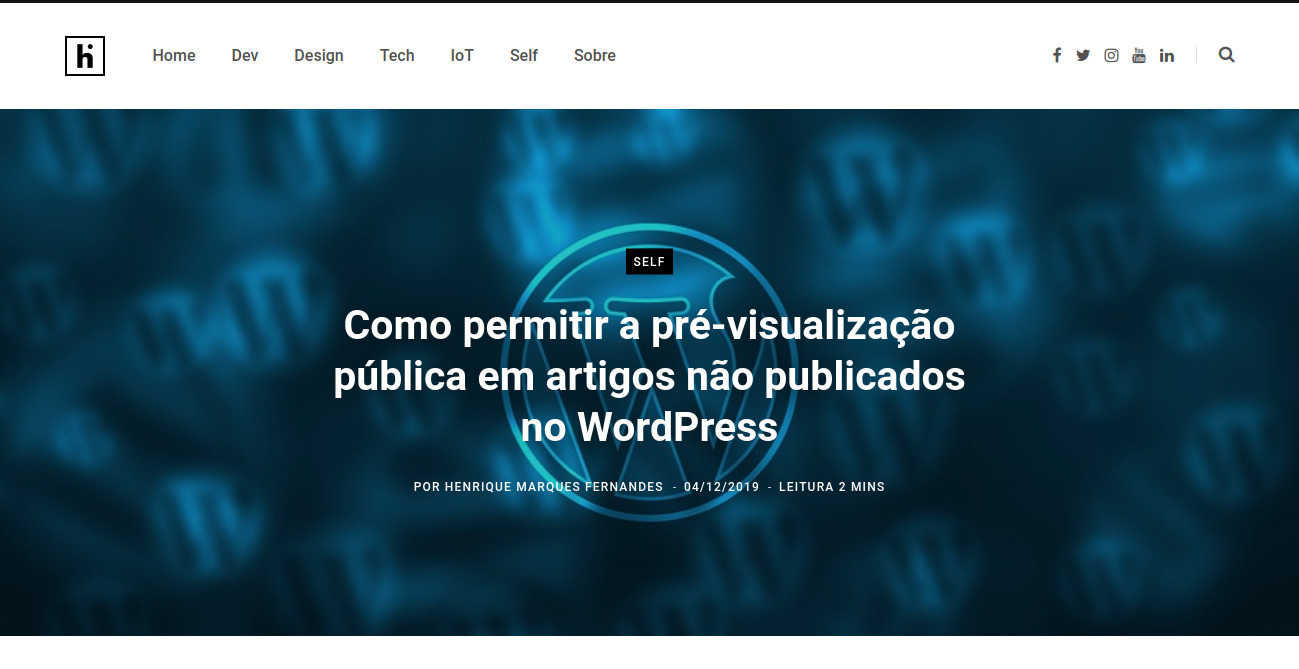Open author Henrique Marques Fernandes link
This screenshot has width=1299, height=669.
tap(552, 487)
